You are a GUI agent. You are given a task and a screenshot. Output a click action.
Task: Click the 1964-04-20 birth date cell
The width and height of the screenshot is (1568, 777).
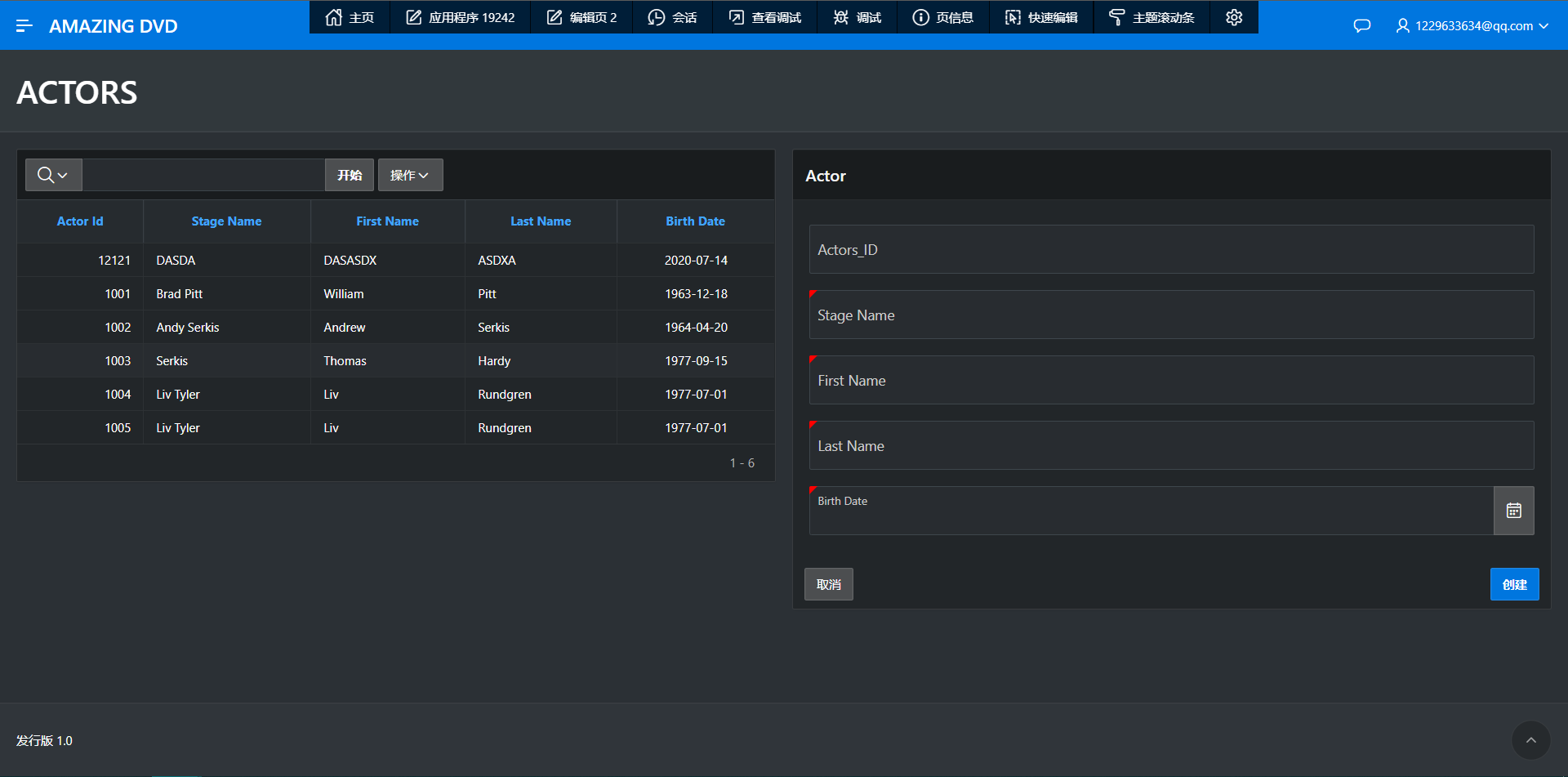(696, 328)
